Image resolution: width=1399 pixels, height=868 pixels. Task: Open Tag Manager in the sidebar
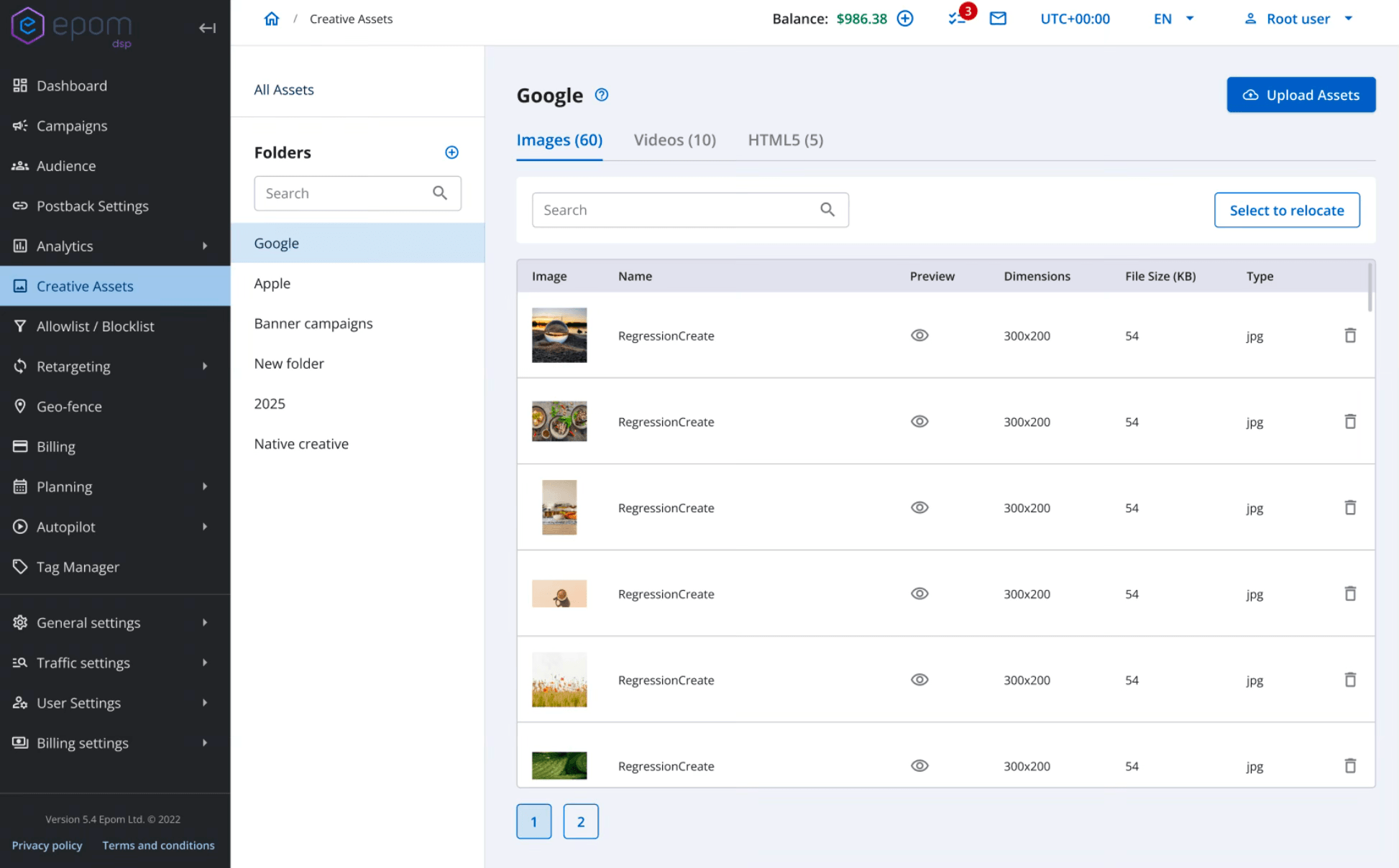click(115, 567)
